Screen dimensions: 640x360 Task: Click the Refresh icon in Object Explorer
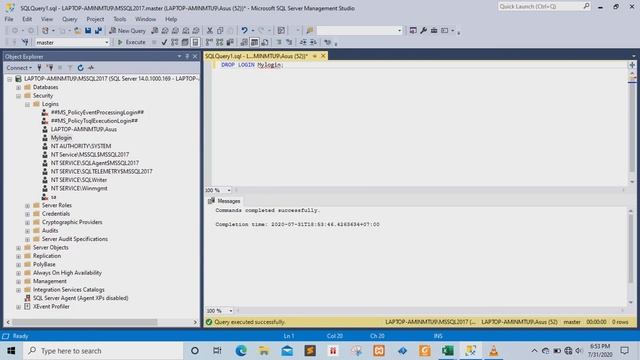coord(80,68)
